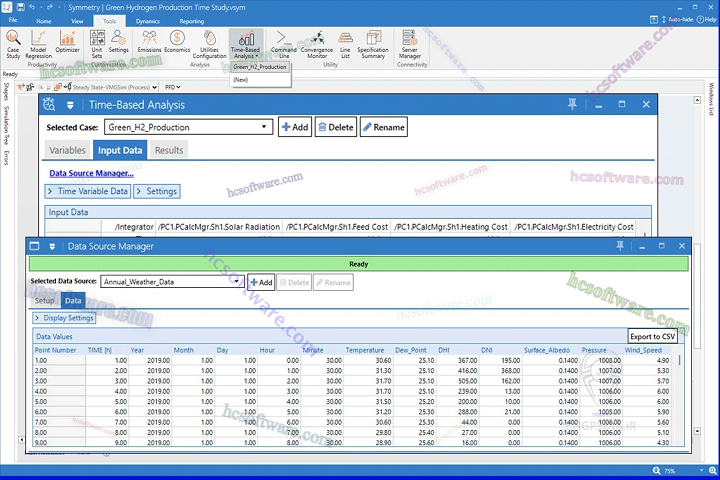Image resolution: width=720 pixels, height=480 pixels.
Task: Open the Shapes side panel tab
Action: tap(6, 92)
